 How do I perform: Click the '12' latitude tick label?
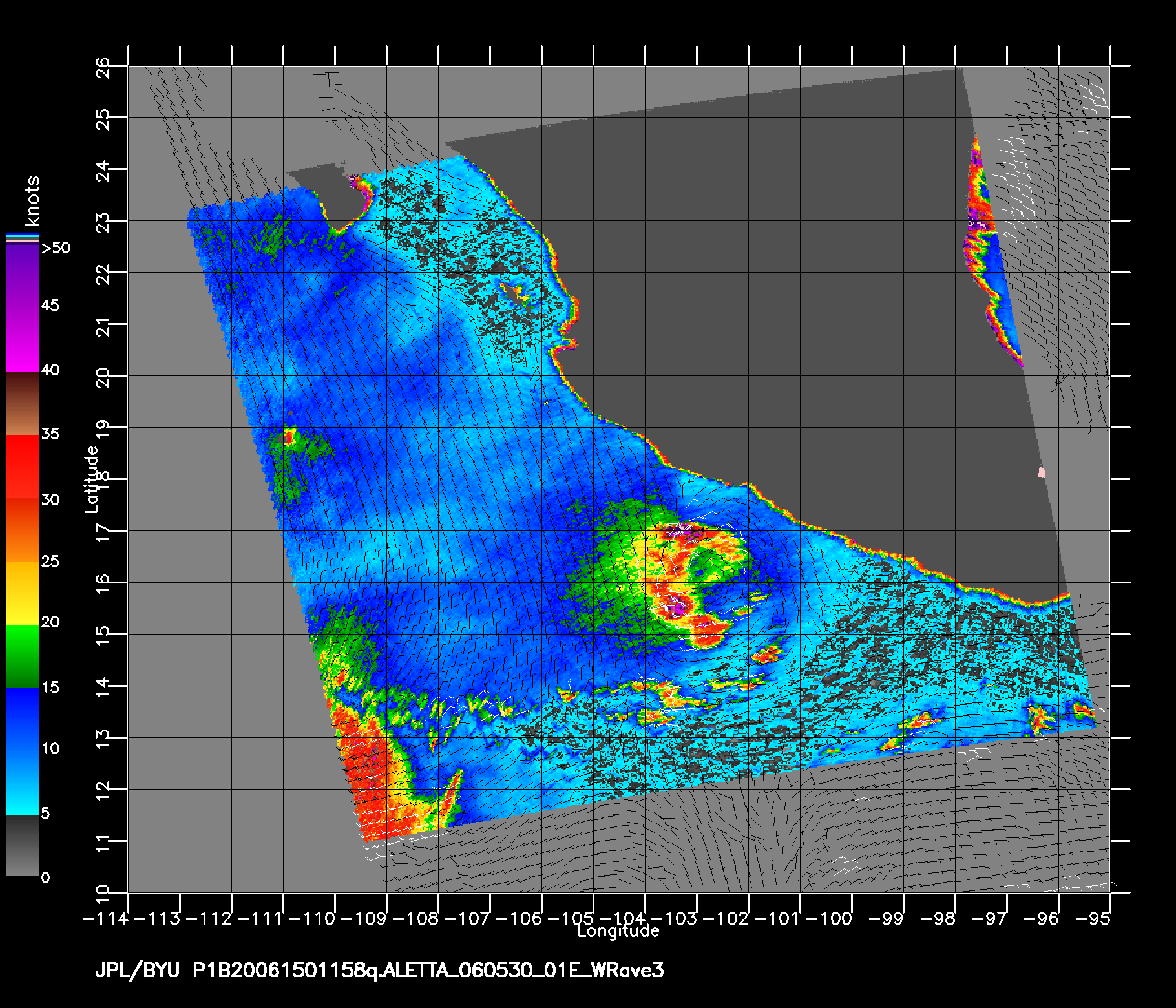pos(103,791)
